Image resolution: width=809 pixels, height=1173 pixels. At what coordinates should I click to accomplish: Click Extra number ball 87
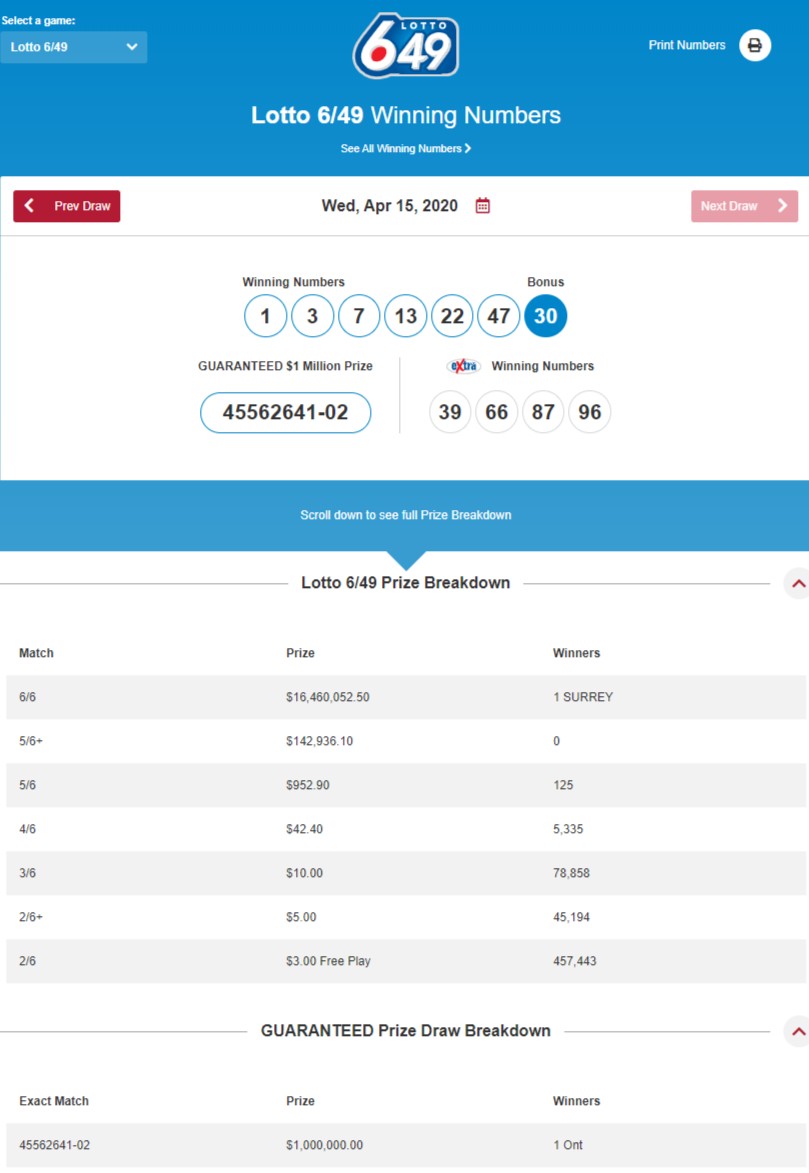pyautogui.click(x=543, y=412)
